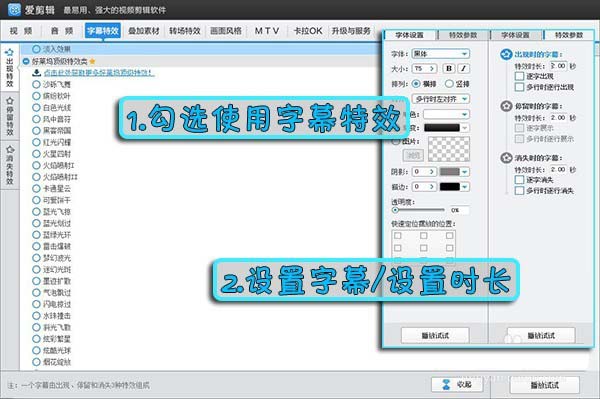Click the 透明度 transparency slider handle
Viewport: 600px width, 399px height.
tap(396, 210)
